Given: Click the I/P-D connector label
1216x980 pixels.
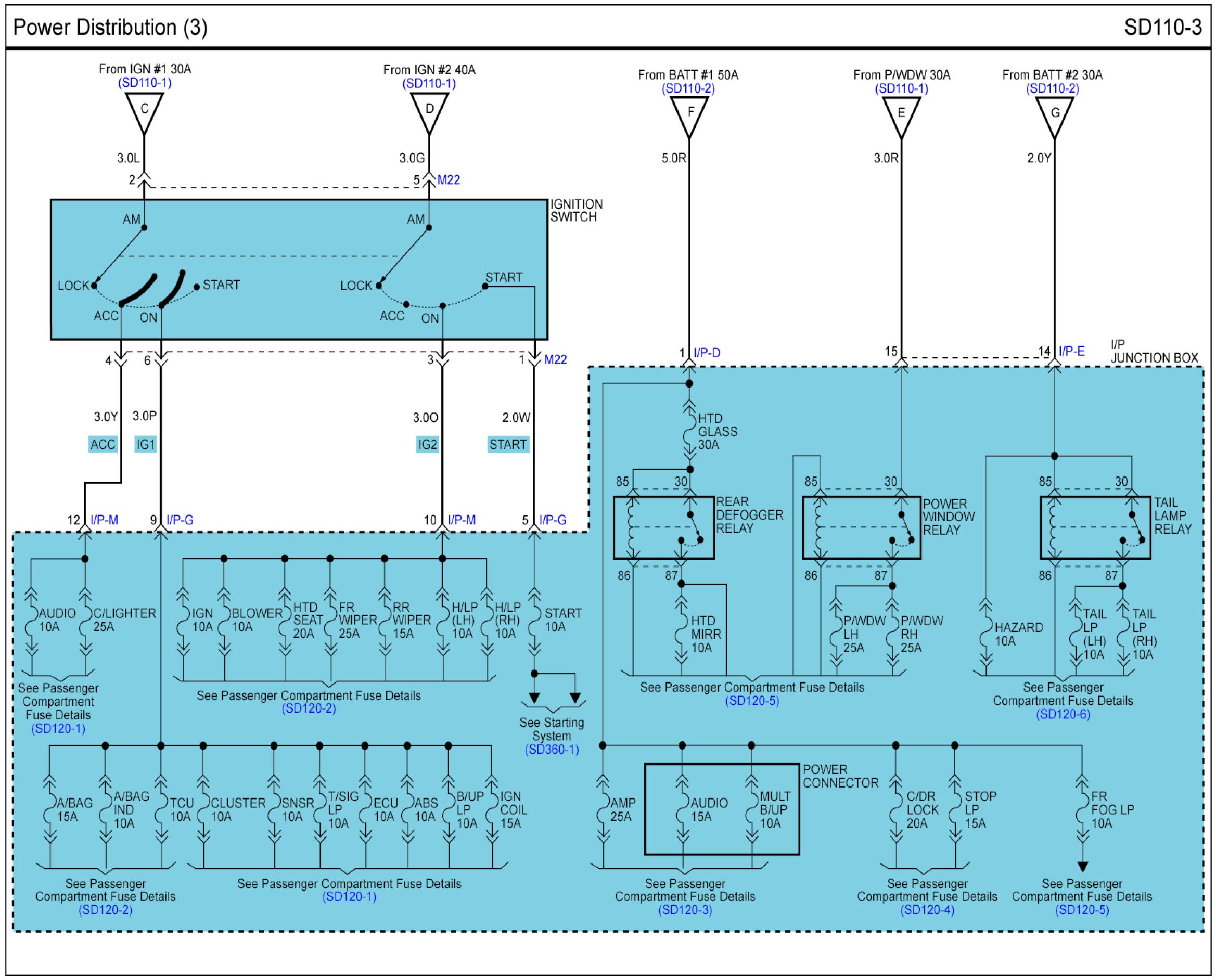Looking at the screenshot, I should click(706, 353).
